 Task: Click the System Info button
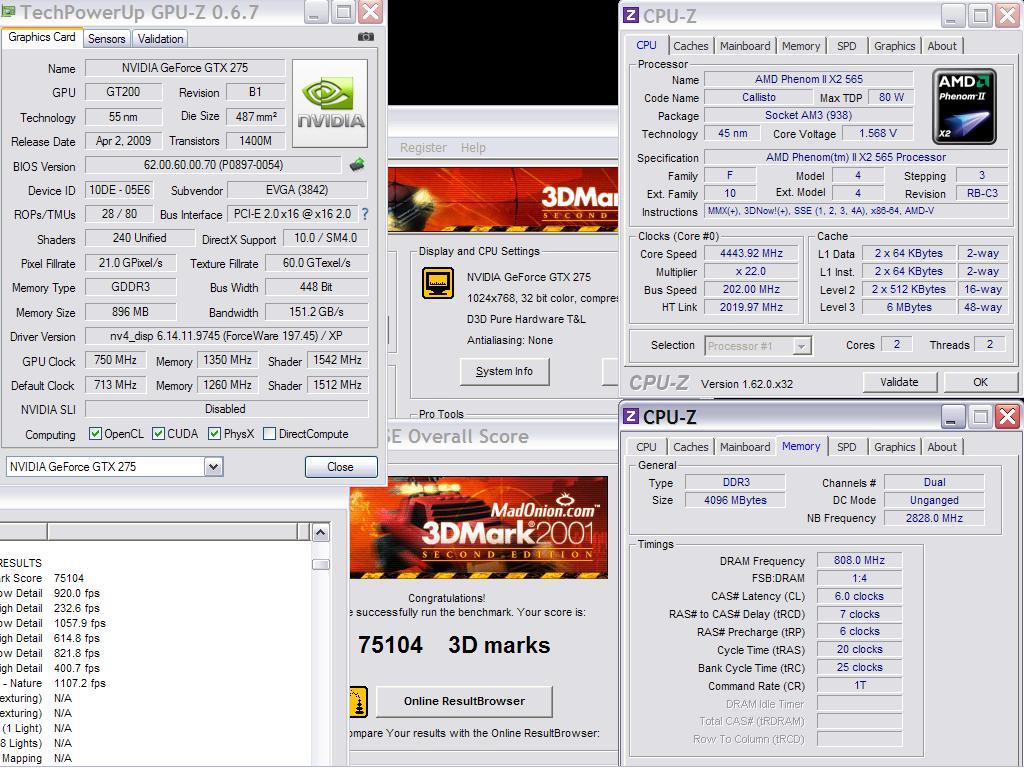click(x=504, y=371)
